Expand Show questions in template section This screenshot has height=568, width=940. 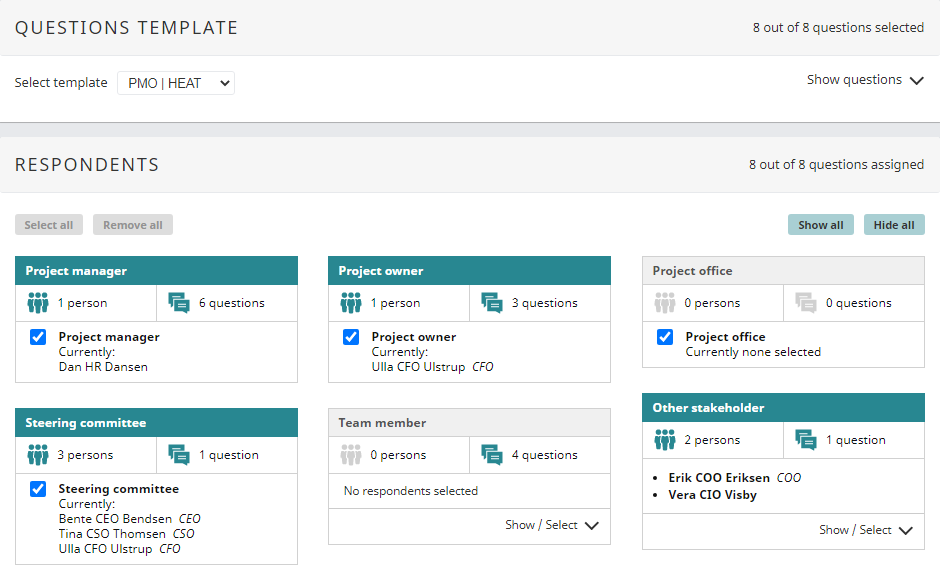pyautogui.click(x=865, y=80)
